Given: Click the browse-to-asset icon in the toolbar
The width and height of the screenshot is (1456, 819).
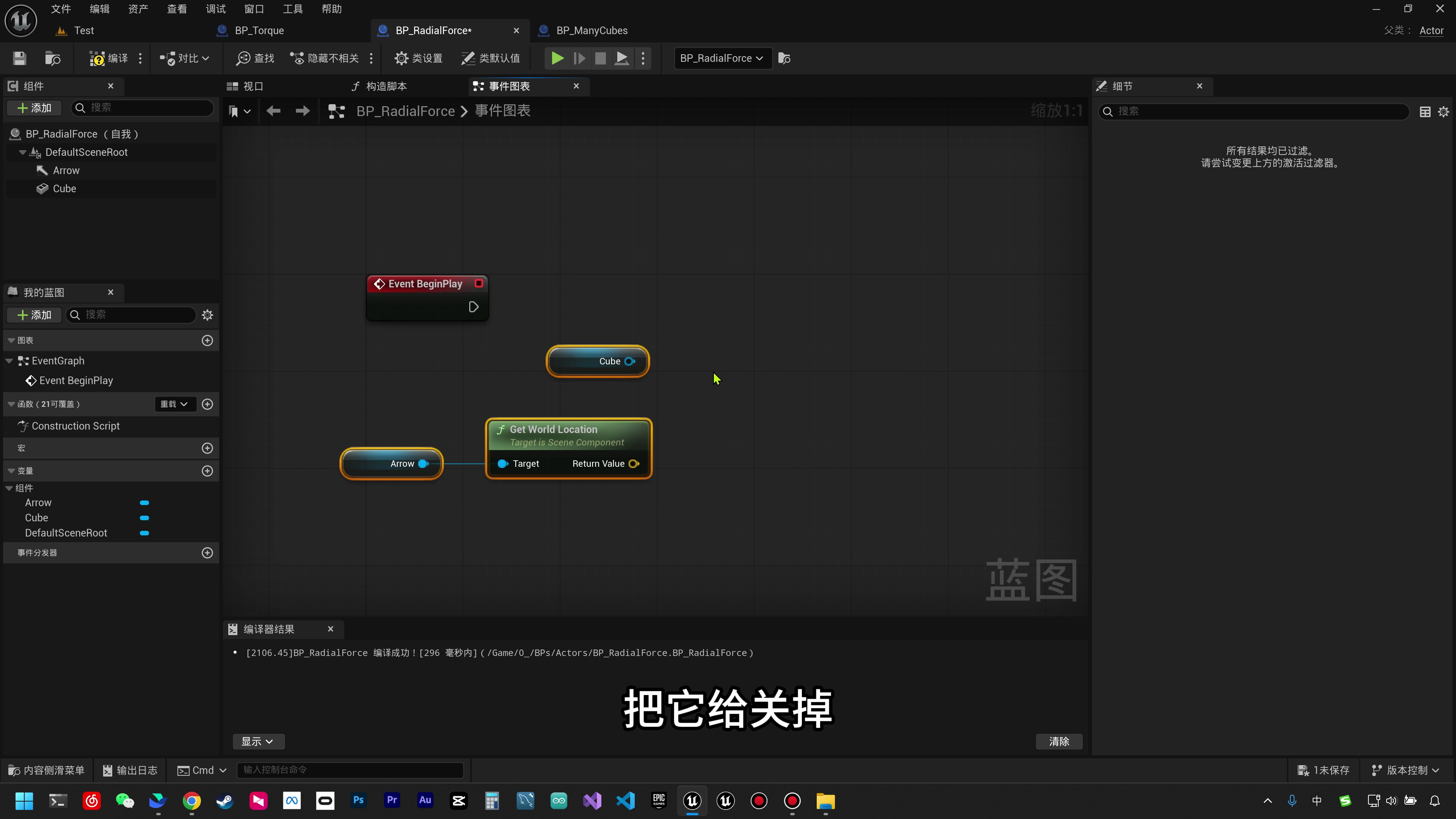Looking at the screenshot, I should coord(53,58).
